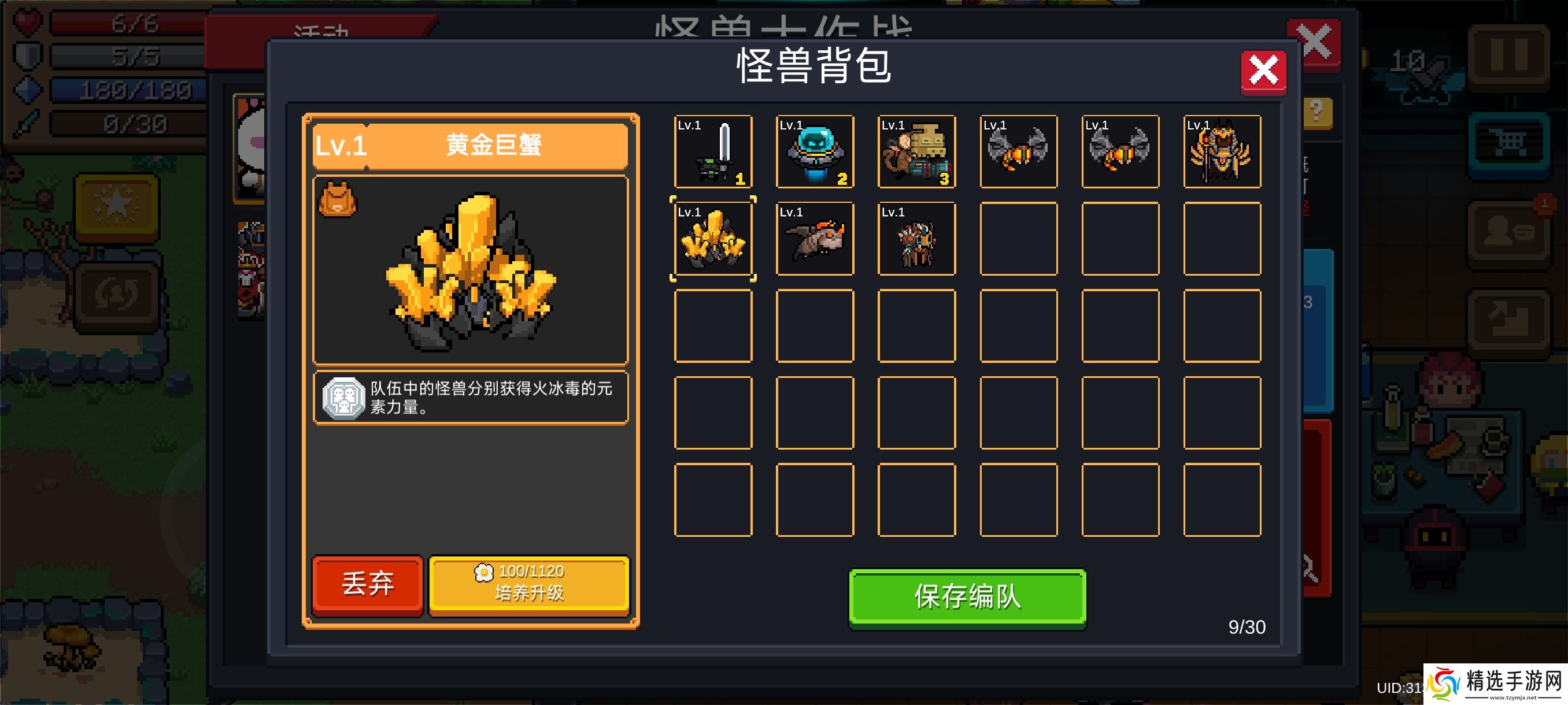Click the orange backpack icon in preview

[x=338, y=199]
